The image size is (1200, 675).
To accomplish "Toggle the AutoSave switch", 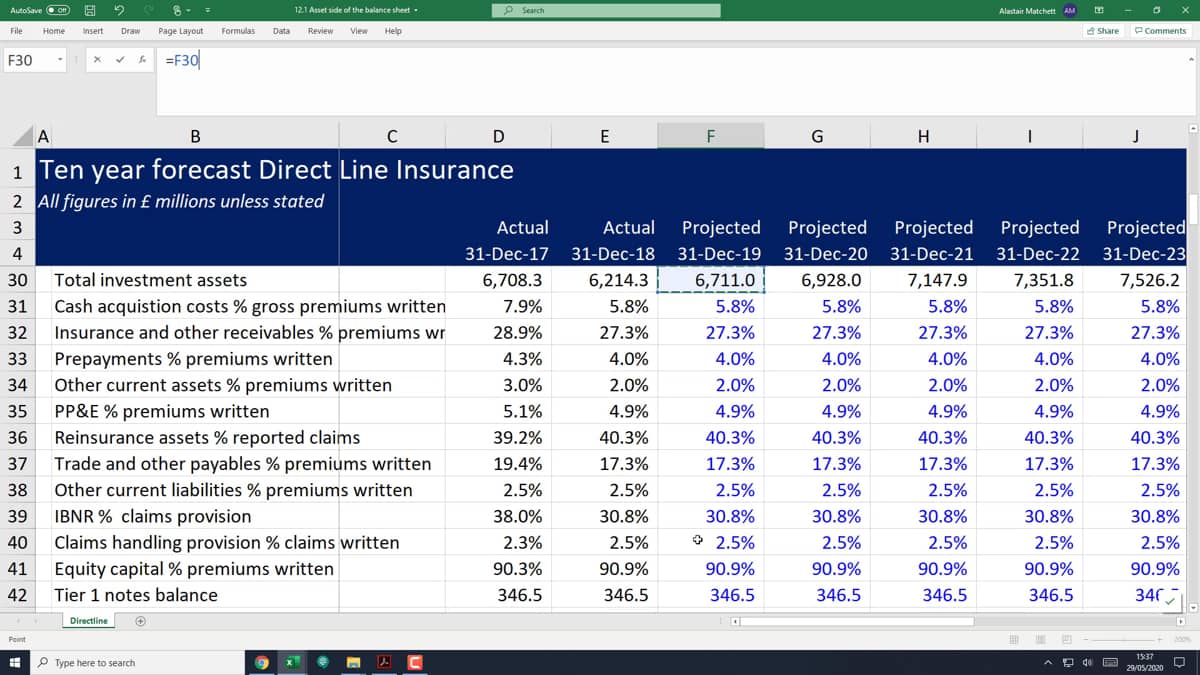I will click(56, 10).
